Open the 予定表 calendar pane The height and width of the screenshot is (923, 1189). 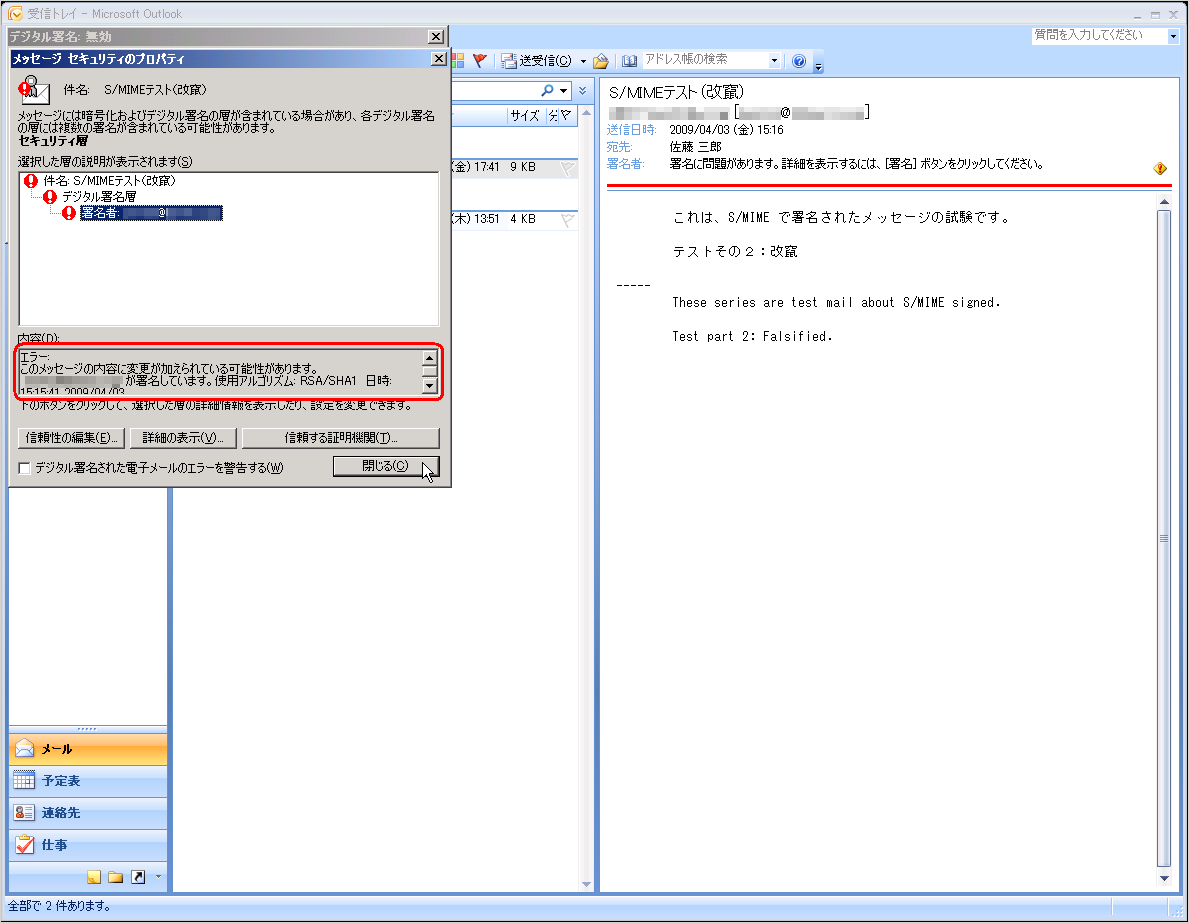tap(88, 781)
